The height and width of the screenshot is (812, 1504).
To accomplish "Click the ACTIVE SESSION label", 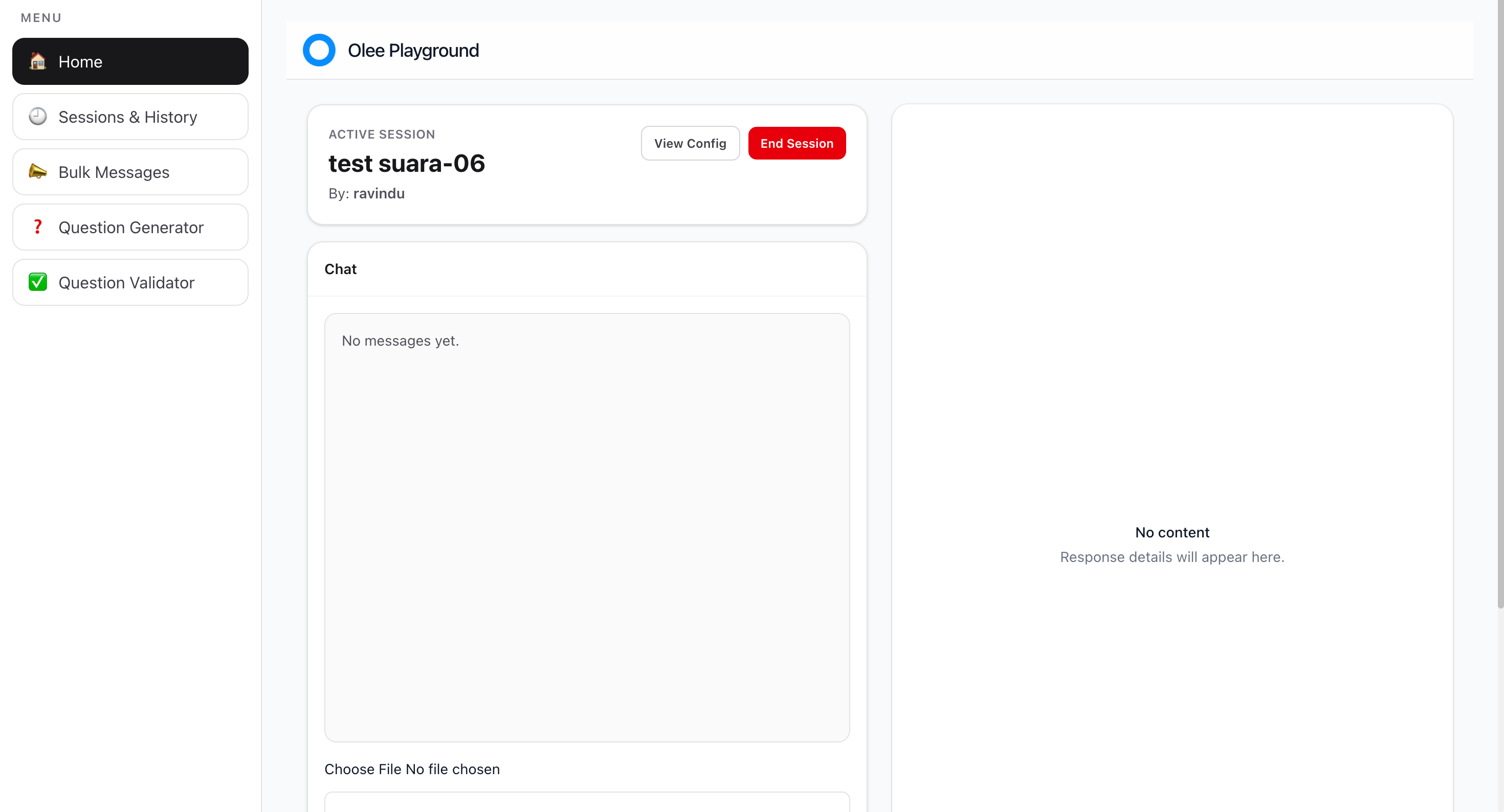I will coord(382,134).
